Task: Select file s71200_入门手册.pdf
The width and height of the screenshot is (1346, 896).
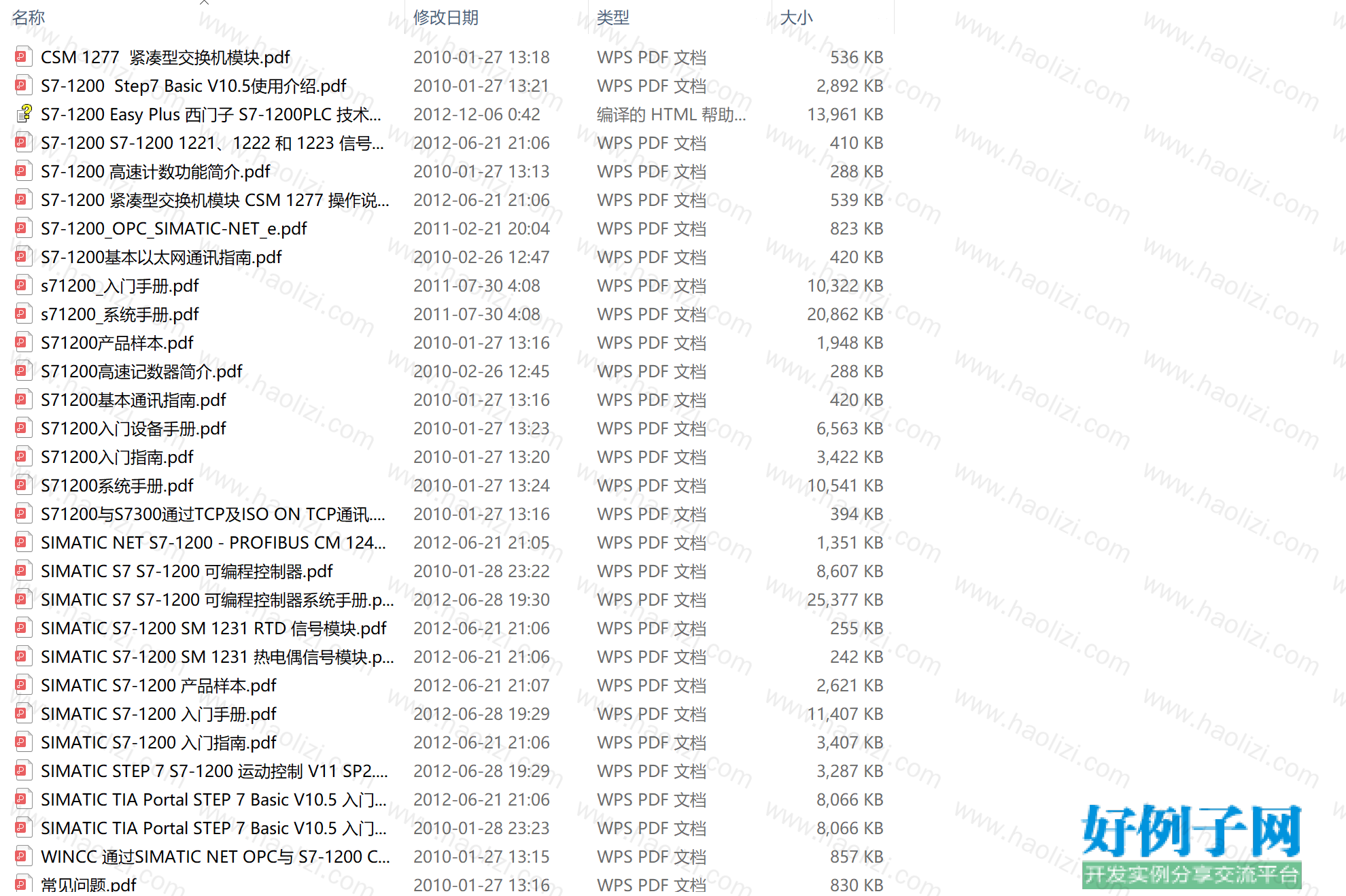Action: (x=120, y=286)
